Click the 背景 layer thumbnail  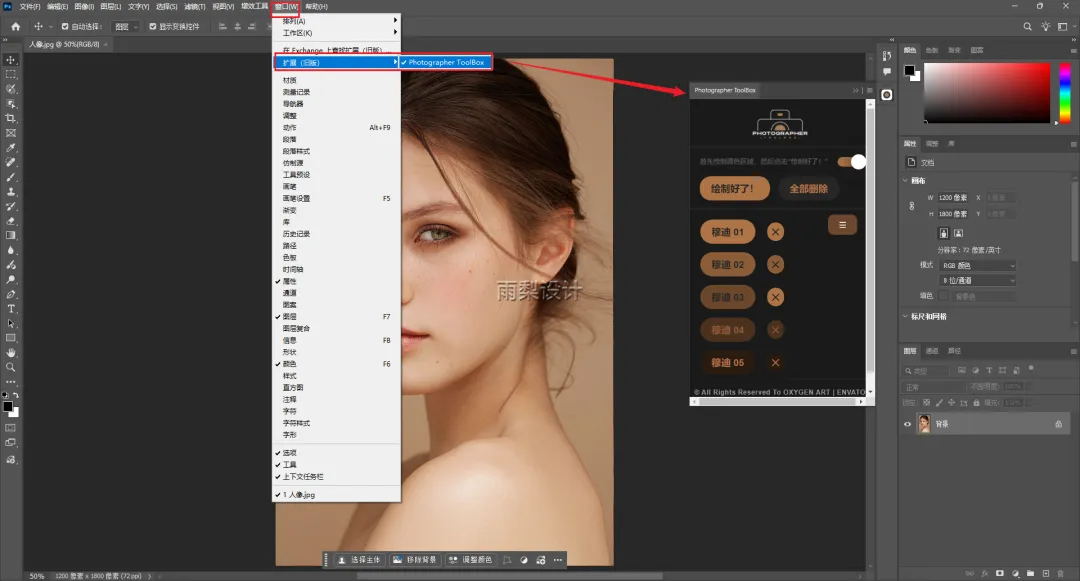click(924, 424)
